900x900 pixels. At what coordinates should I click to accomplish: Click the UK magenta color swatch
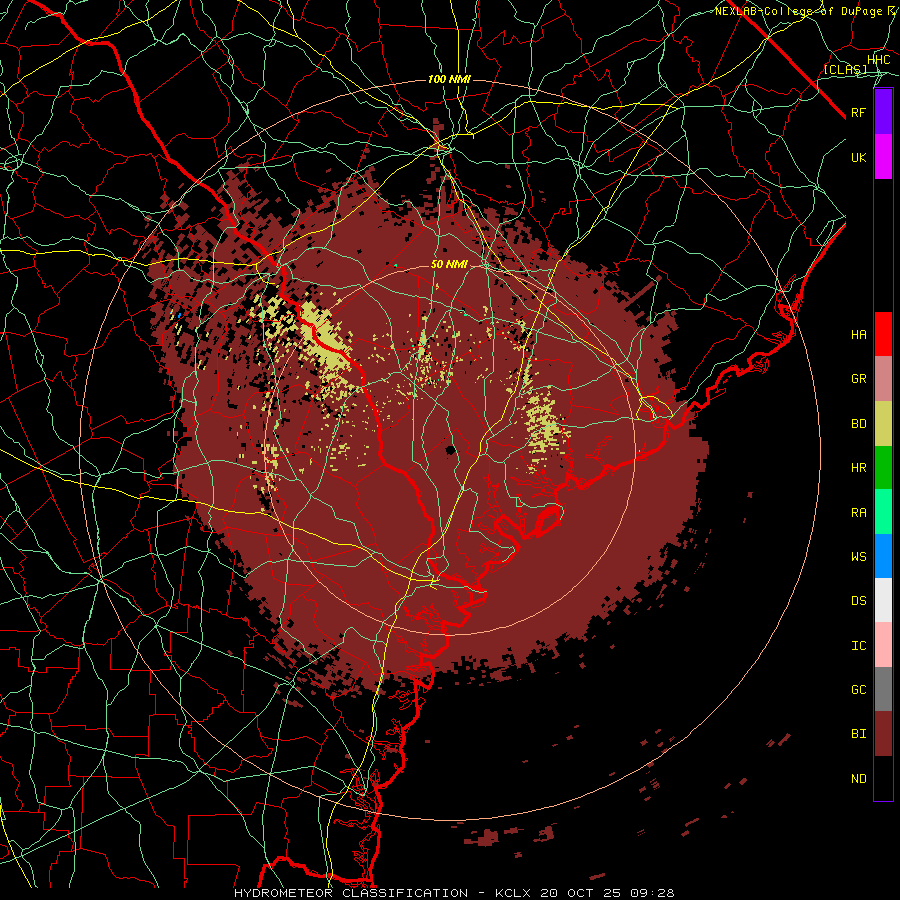pyautogui.click(x=883, y=157)
